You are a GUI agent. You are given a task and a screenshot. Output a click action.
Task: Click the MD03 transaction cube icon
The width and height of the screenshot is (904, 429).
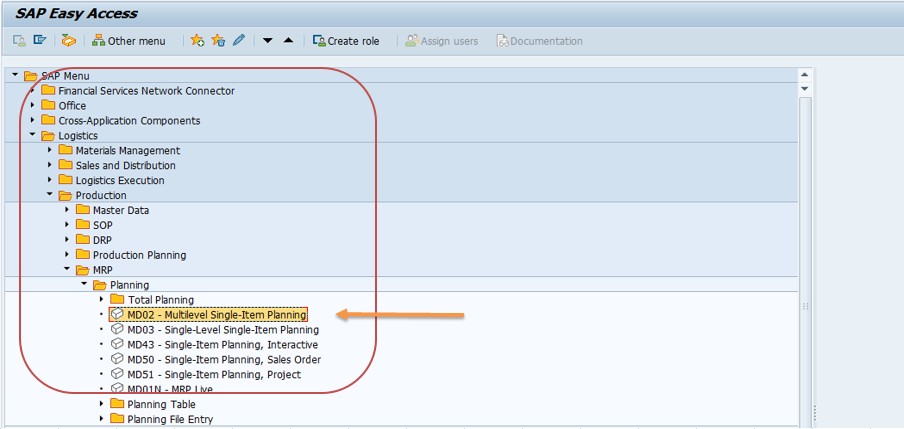(x=118, y=329)
